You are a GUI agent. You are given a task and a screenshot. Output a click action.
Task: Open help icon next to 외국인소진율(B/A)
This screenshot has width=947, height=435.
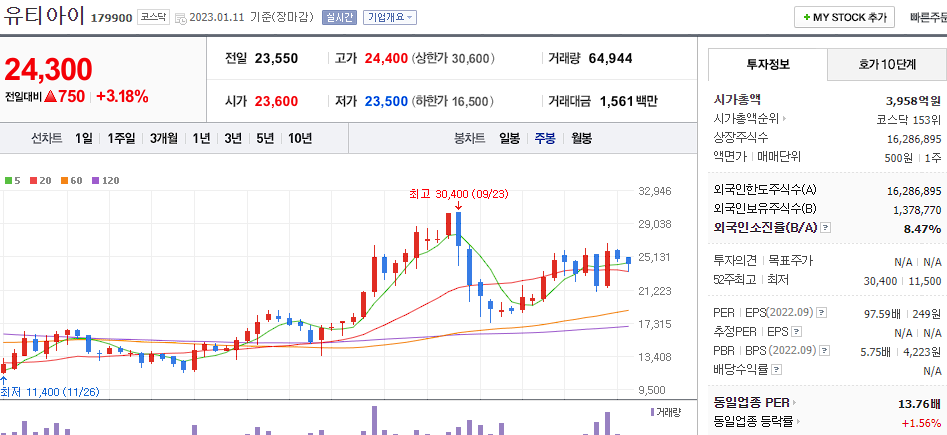pyautogui.click(x=826, y=228)
